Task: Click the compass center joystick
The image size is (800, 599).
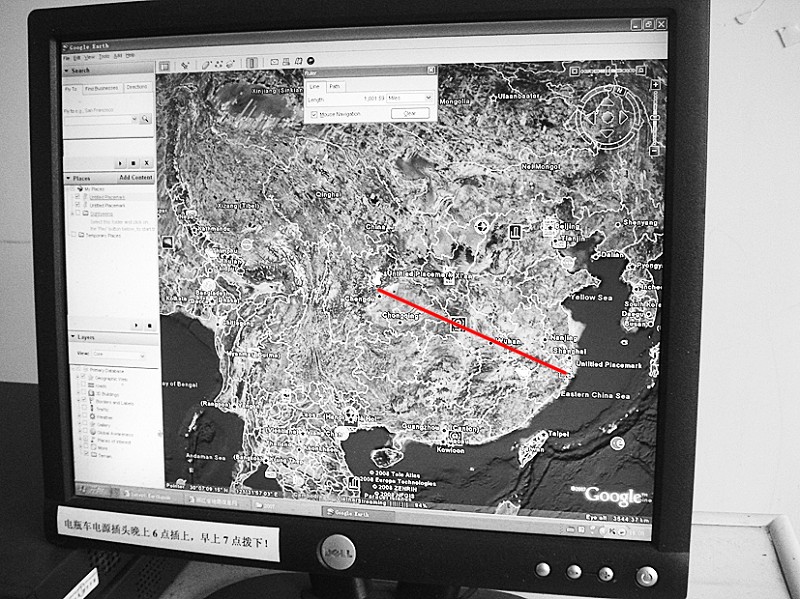Action: pos(608,117)
